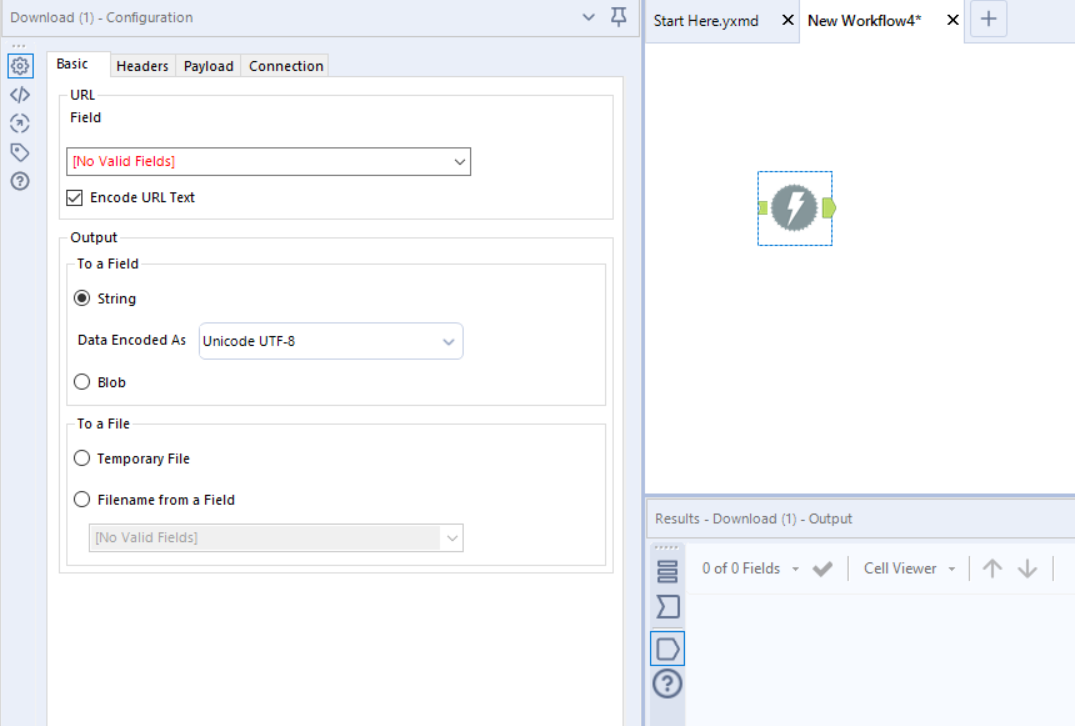Select the Download tool on the canvas
This screenshot has height=726, width=1075.
click(795, 208)
